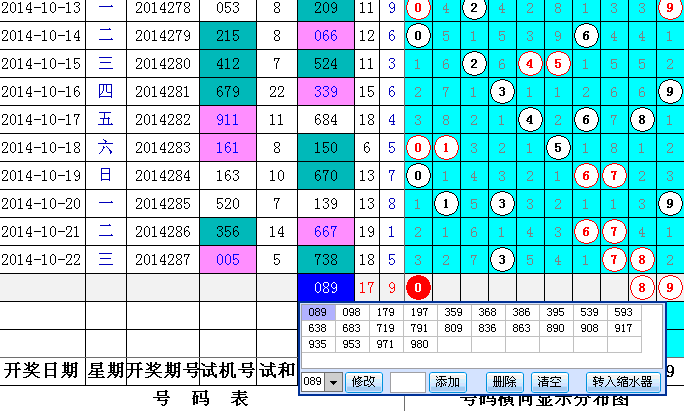Open the 089 number dropdown
The width and height of the screenshot is (684, 411).
click(x=333, y=382)
